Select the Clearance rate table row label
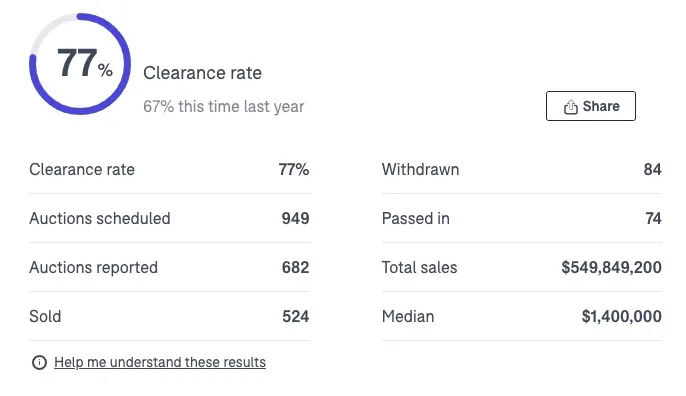Viewport: 686px width, 396px height. 82,169
